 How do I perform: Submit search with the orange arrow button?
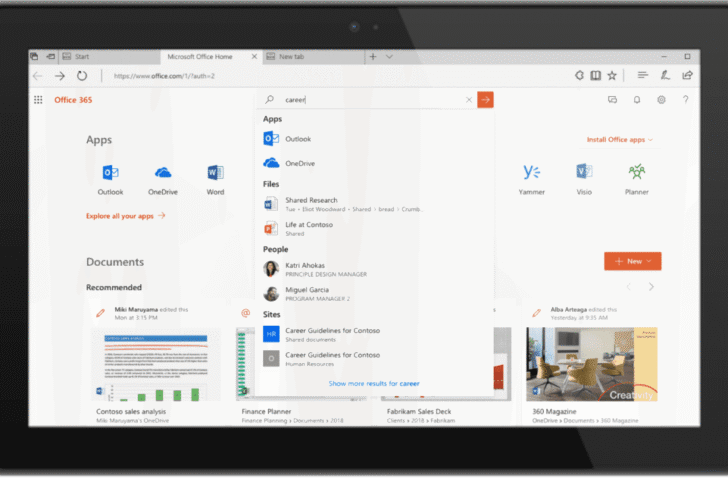tap(485, 100)
